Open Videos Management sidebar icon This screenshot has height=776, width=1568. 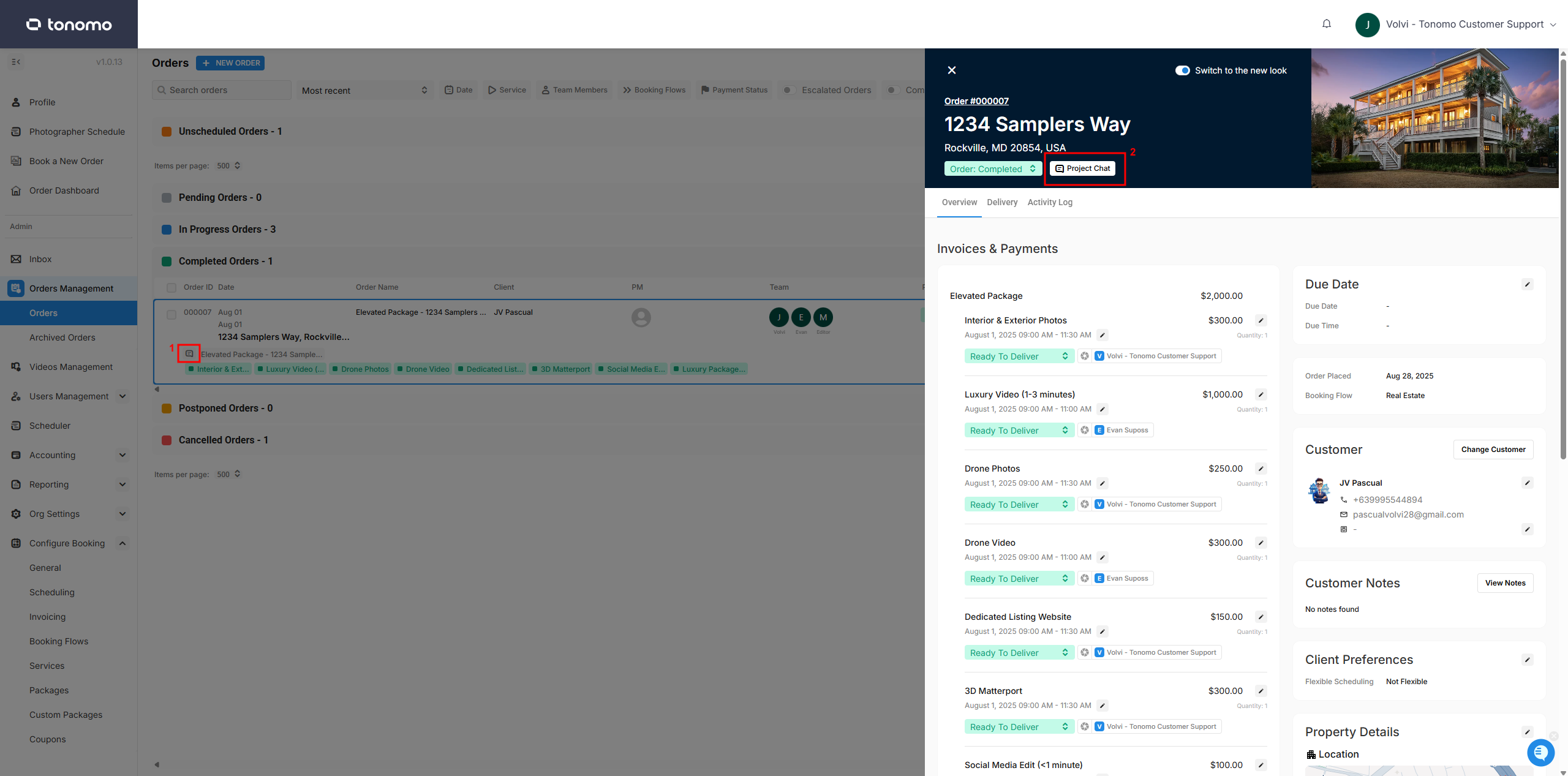[16, 367]
